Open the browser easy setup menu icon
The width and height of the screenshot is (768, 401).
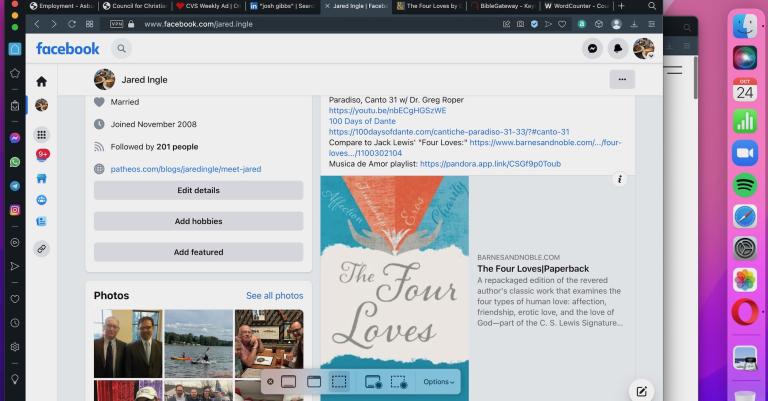651,24
